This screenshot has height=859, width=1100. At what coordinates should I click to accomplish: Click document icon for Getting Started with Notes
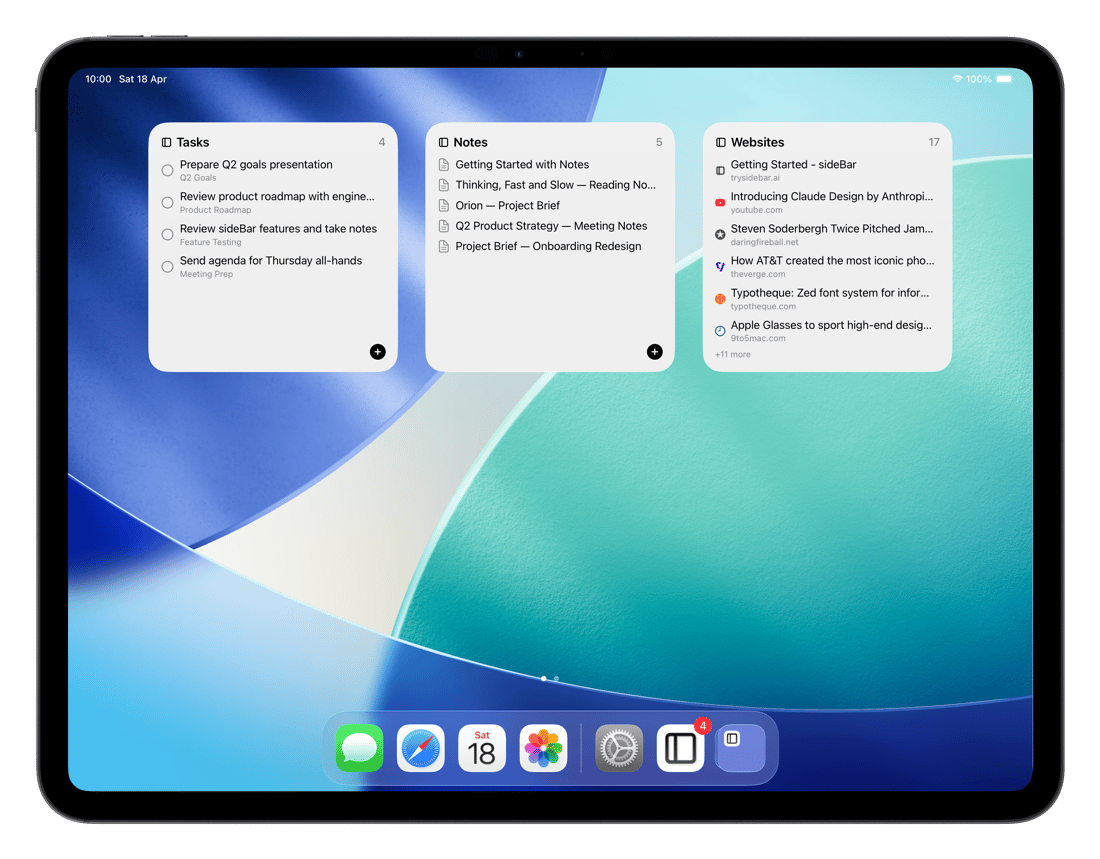(443, 164)
